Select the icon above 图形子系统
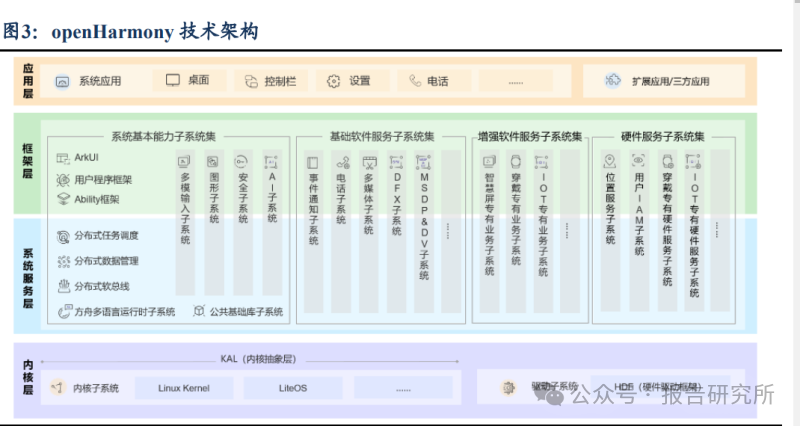800x426 pixels. pos(213,162)
